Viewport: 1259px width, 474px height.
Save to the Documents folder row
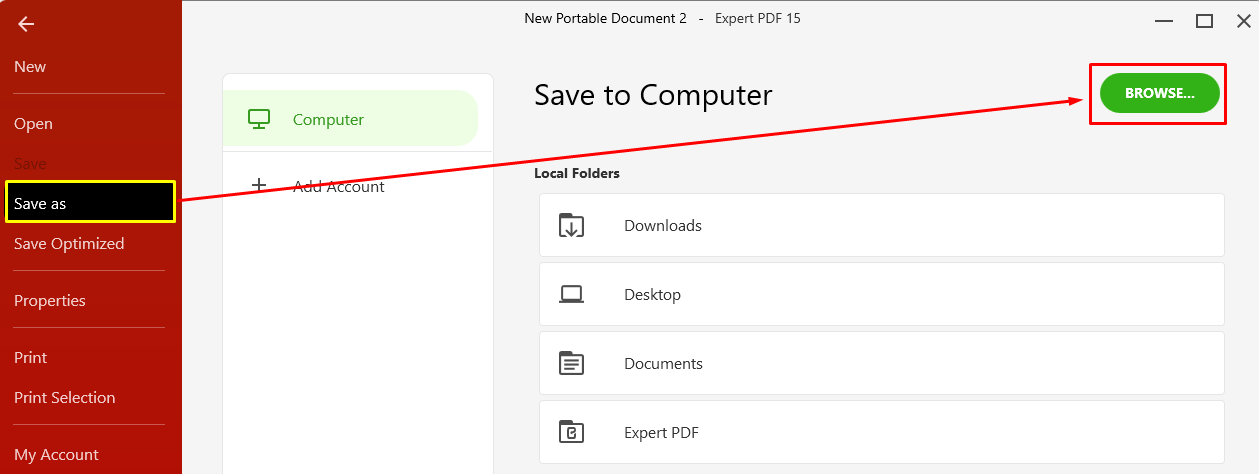(x=882, y=363)
